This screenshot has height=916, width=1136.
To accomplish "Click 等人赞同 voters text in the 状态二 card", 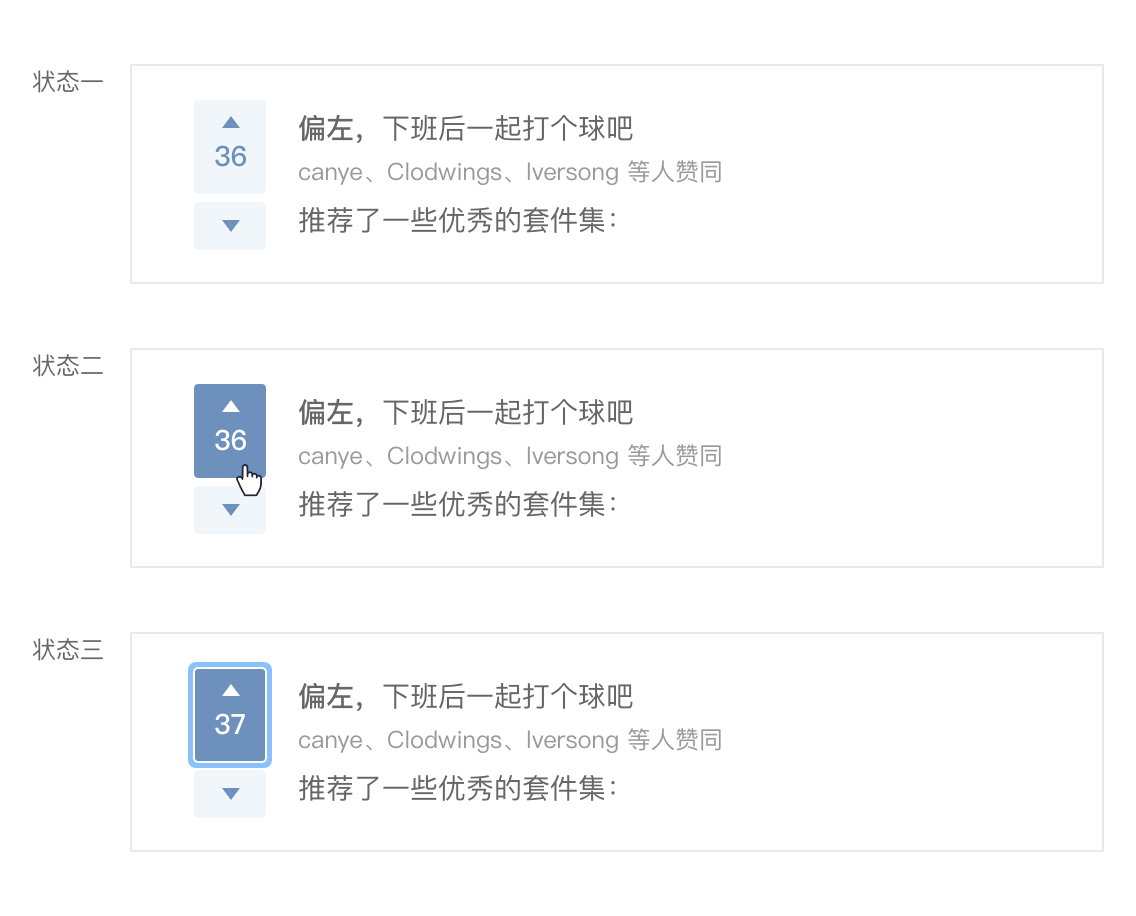I will [675, 457].
